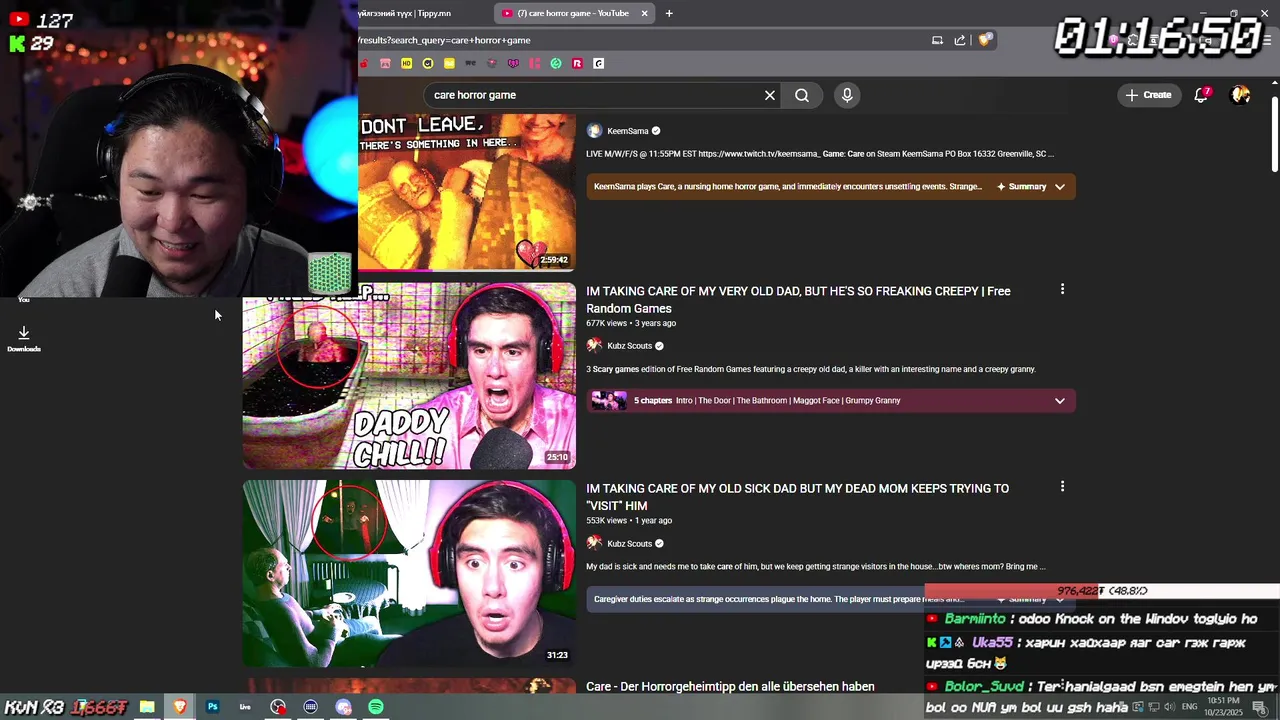The width and height of the screenshot is (1280, 720).
Task: Open the yellow HD bookmark
Action: 406,63
